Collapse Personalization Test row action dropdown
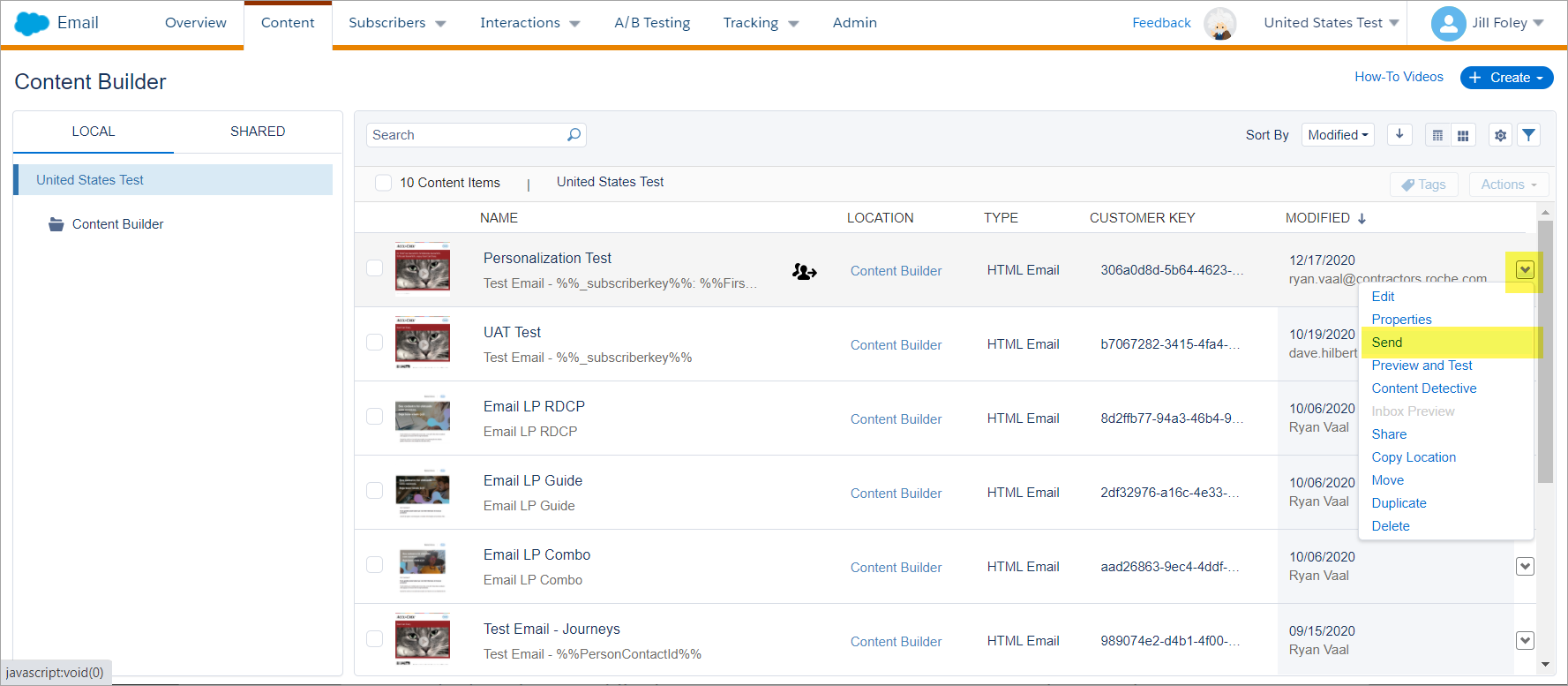The height and width of the screenshot is (686, 1568). [x=1525, y=270]
